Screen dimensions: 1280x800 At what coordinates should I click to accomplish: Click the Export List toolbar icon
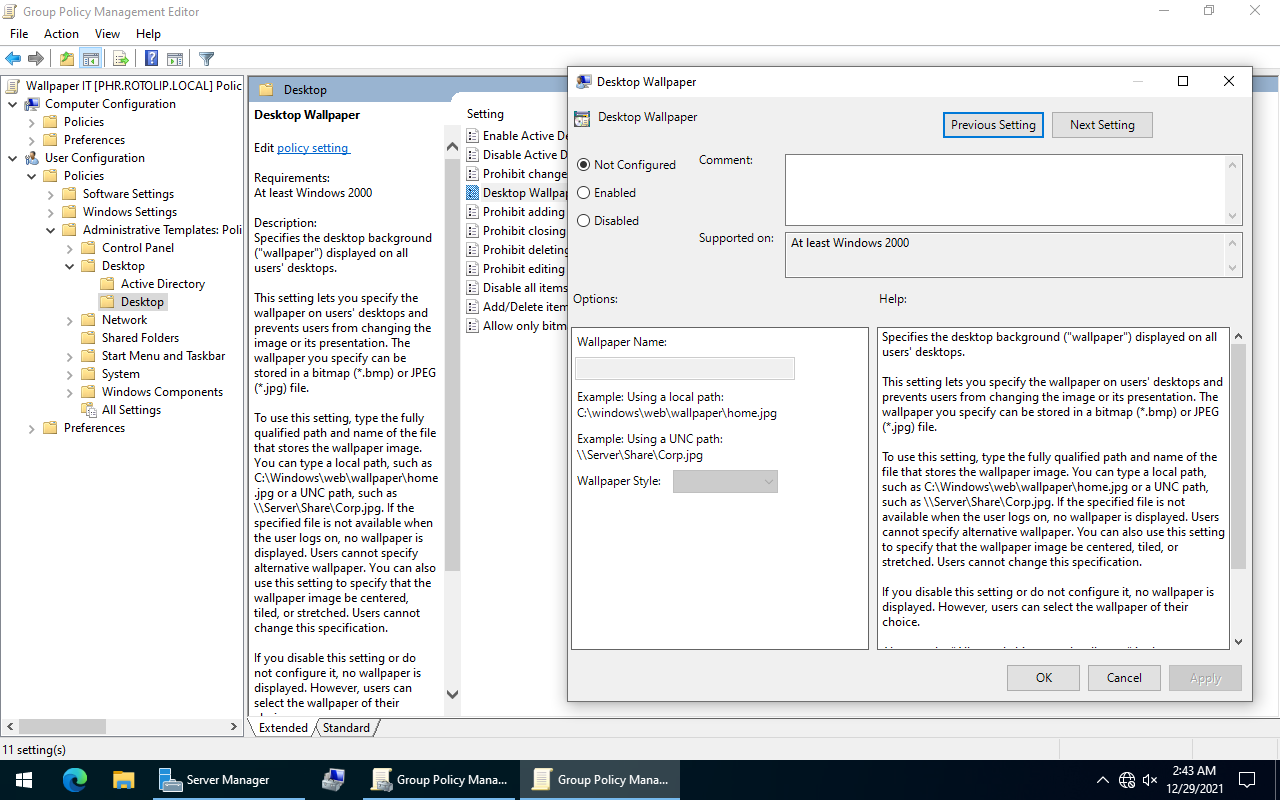[x=121, y=59]
